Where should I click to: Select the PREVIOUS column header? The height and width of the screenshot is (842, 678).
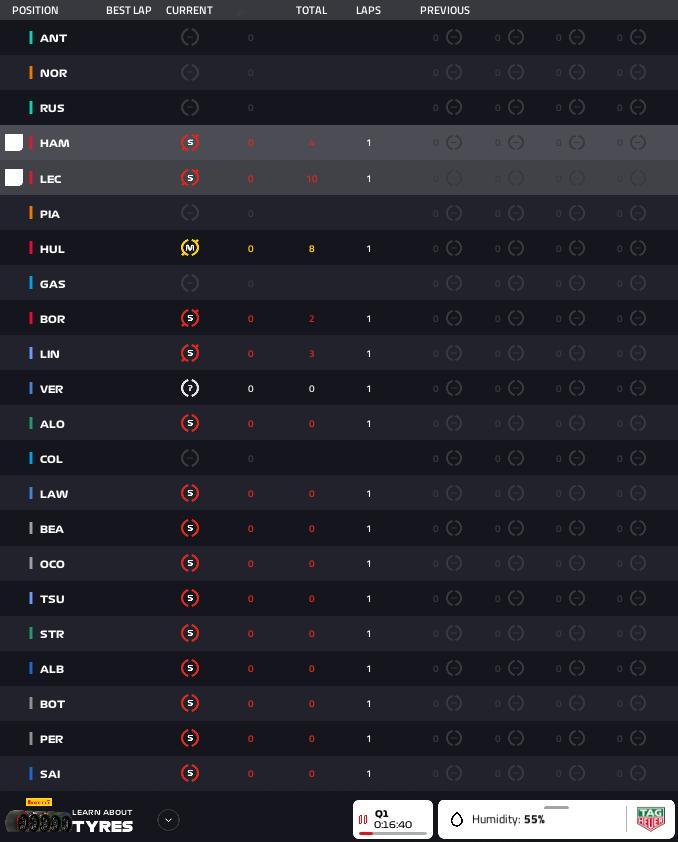pos(444,10)
